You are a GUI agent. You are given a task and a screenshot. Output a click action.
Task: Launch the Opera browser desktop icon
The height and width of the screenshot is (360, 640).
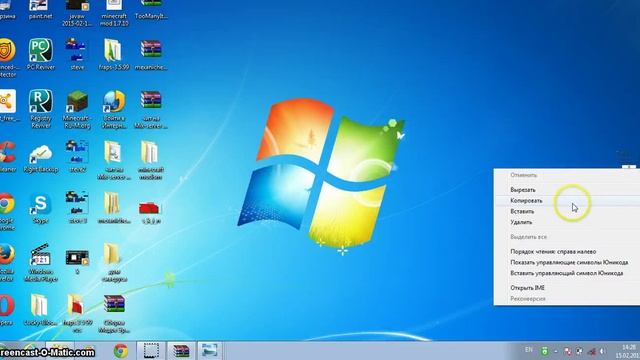(x=7, y=310)
